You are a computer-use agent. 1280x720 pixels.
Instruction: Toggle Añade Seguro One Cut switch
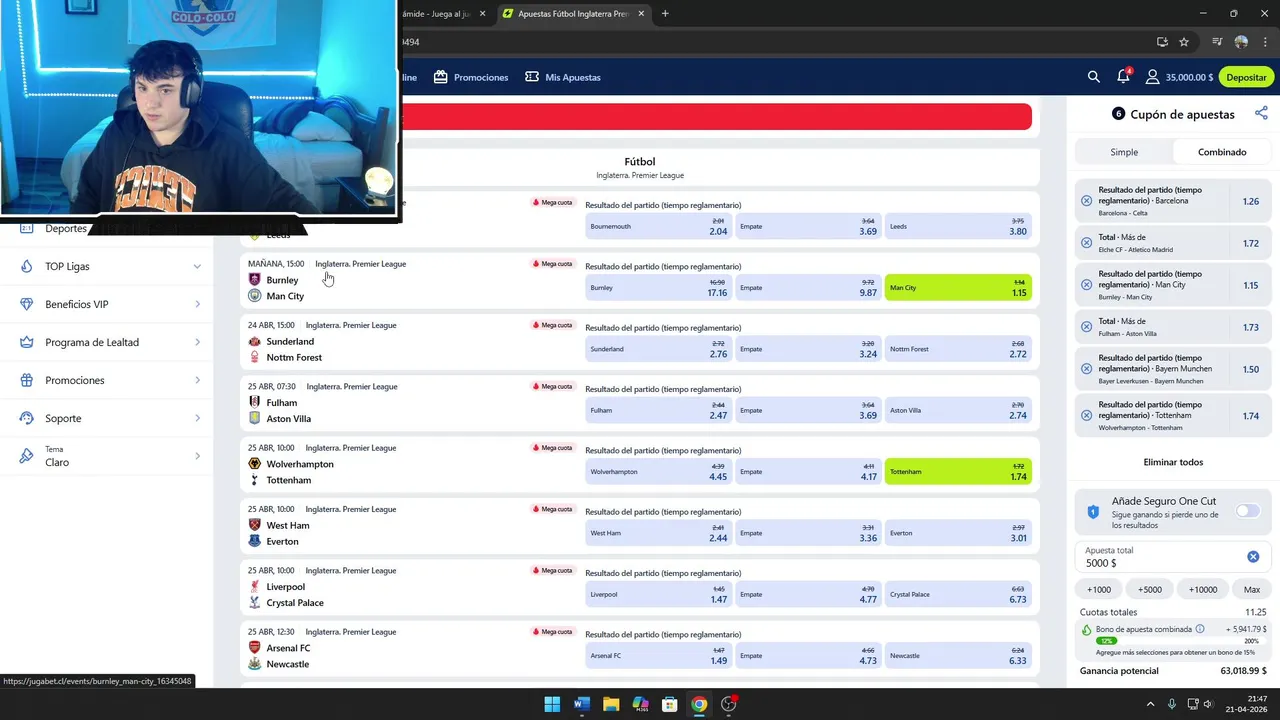pos(1247,511)
